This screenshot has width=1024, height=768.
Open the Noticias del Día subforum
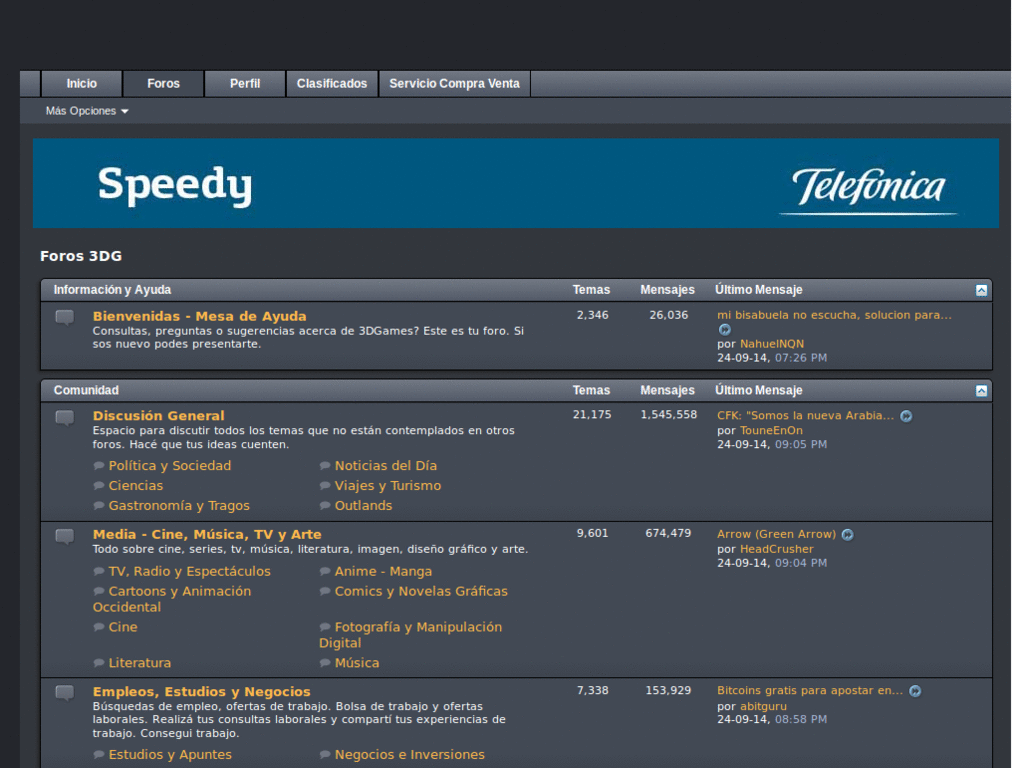click(385, 466)
